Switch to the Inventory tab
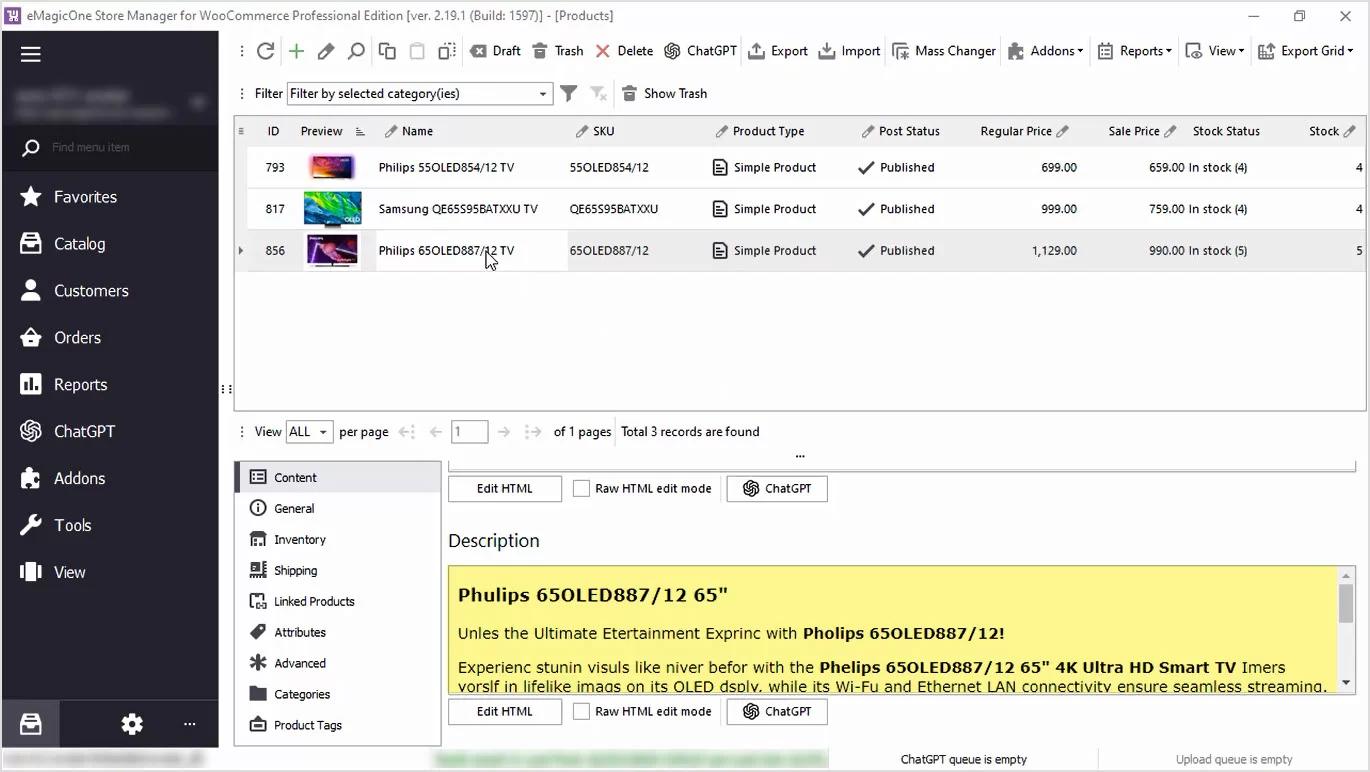Screen dimensions: 1370x772 click(300, 540)
